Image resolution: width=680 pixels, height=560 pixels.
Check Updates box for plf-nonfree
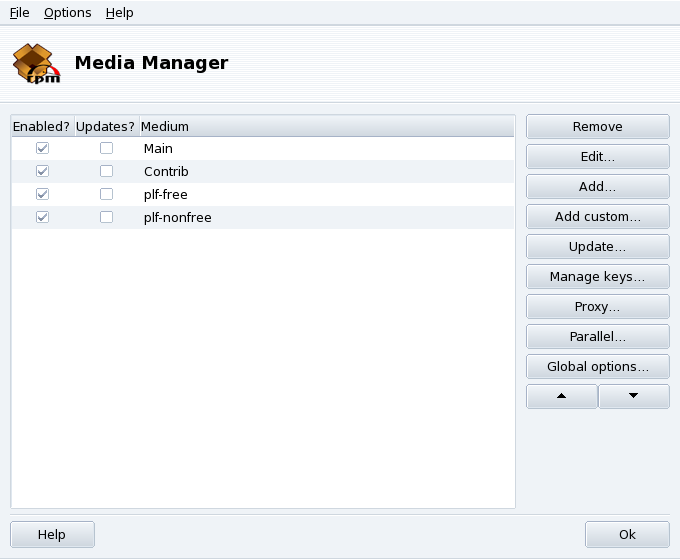106,217
